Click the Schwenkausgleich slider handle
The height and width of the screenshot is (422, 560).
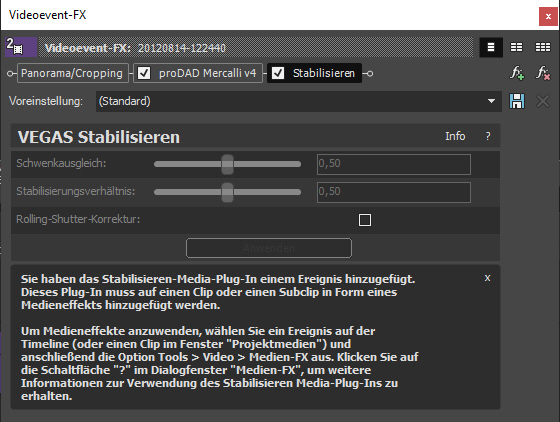click(227, 164)
